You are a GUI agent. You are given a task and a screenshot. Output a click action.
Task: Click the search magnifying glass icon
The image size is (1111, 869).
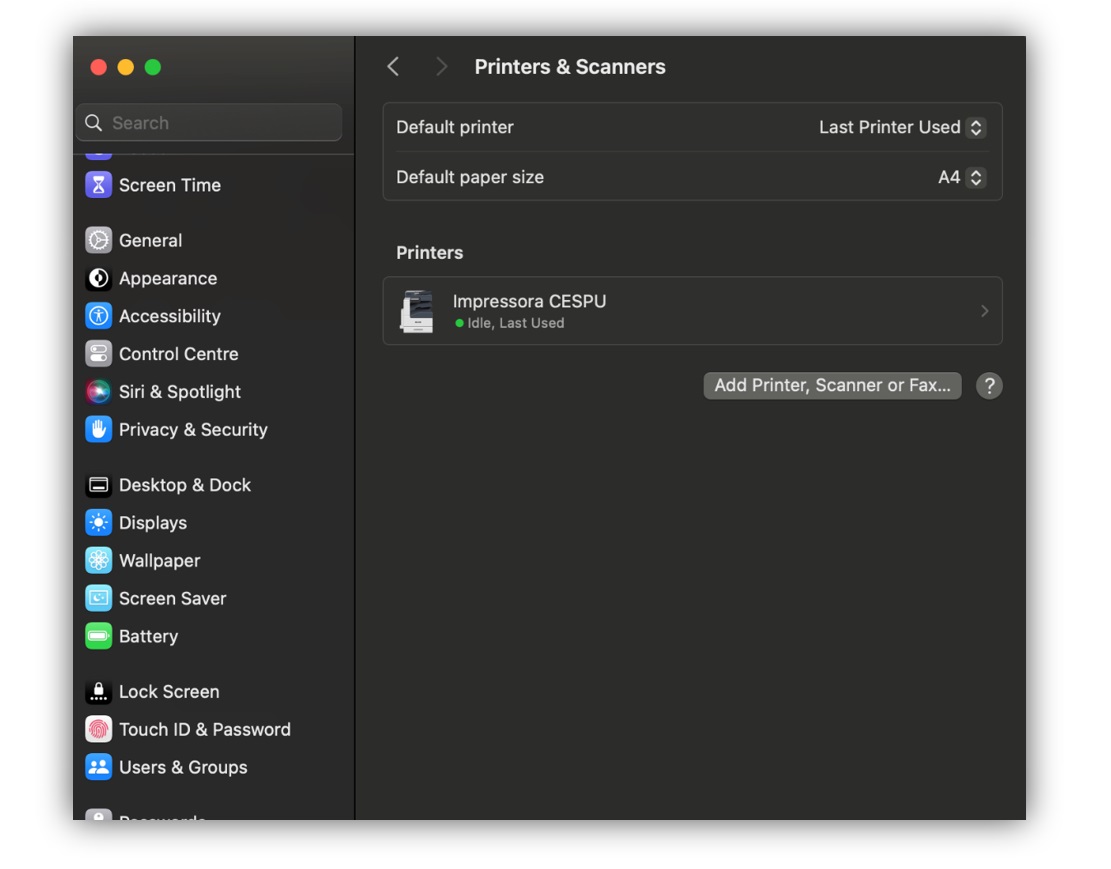pos(94,123)
